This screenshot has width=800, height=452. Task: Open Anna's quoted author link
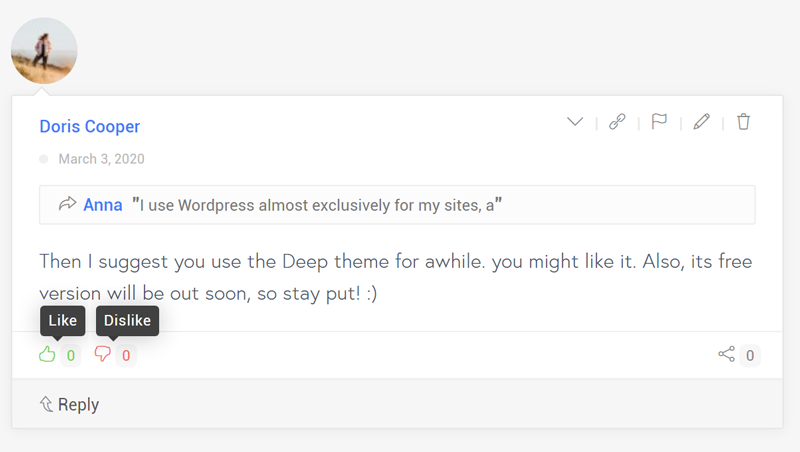point(103,205)
